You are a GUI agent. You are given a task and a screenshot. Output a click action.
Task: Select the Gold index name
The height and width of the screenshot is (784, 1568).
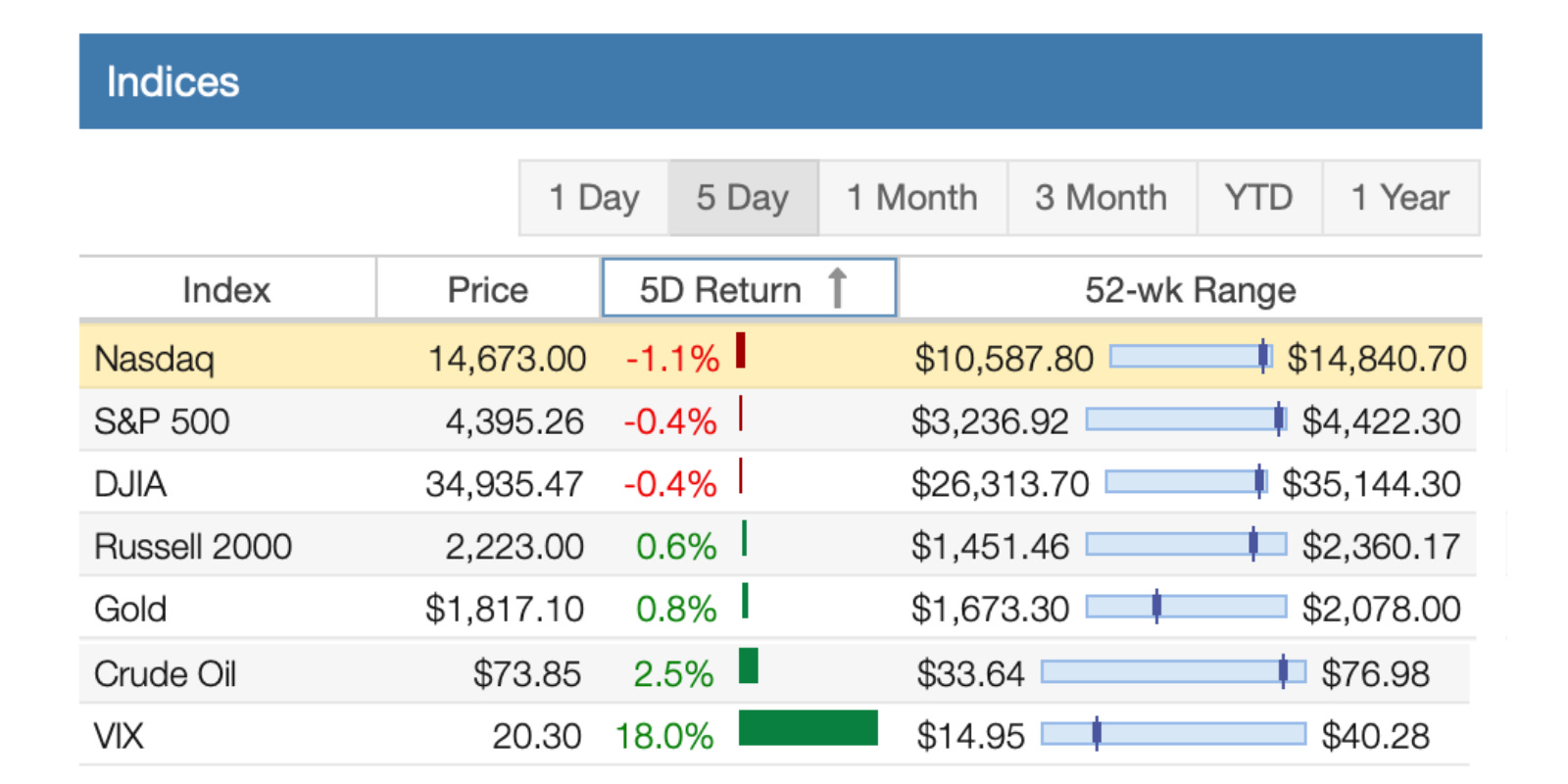coord(130,609)
